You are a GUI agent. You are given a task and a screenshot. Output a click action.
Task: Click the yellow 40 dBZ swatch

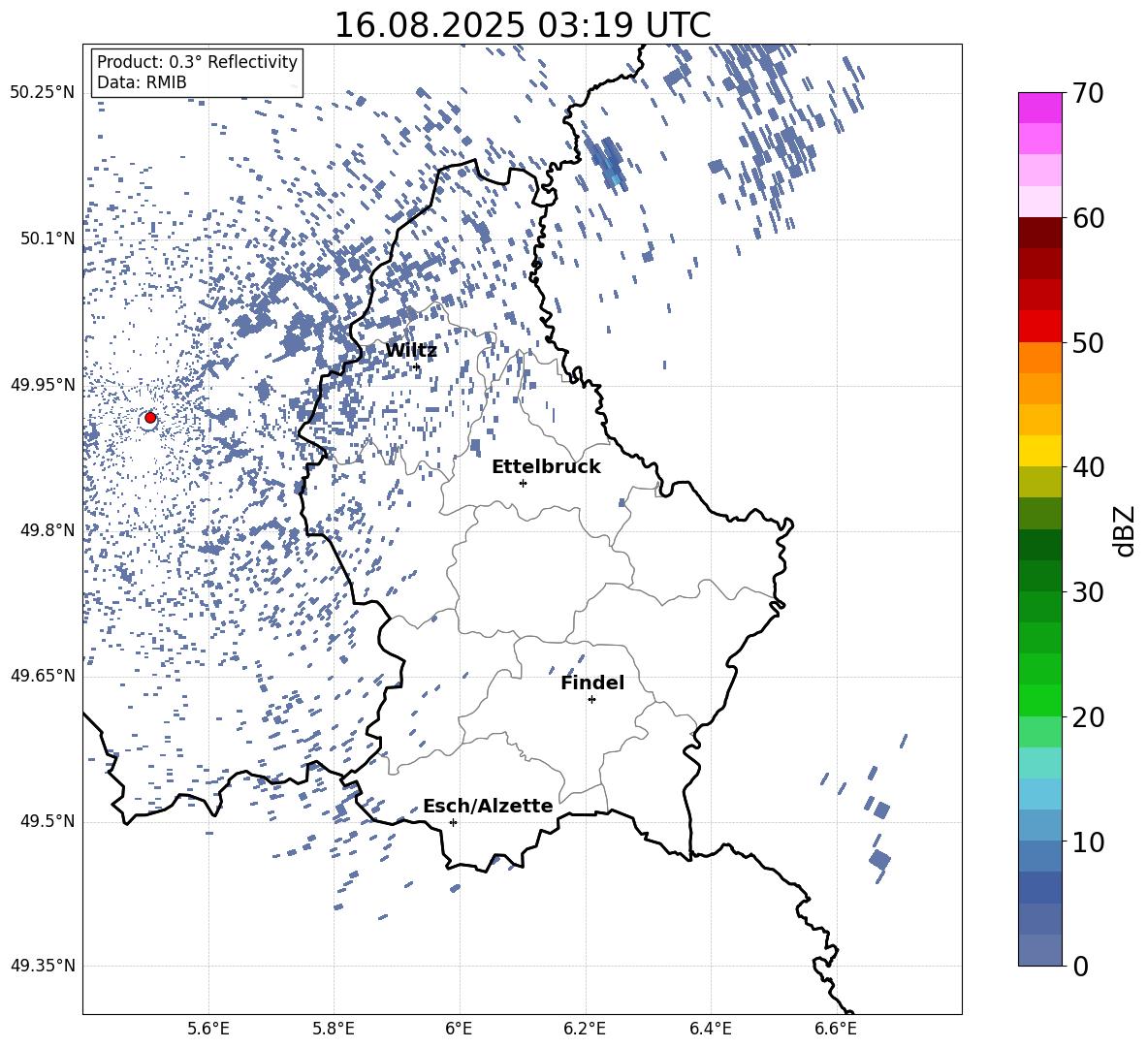point(1040,451)
